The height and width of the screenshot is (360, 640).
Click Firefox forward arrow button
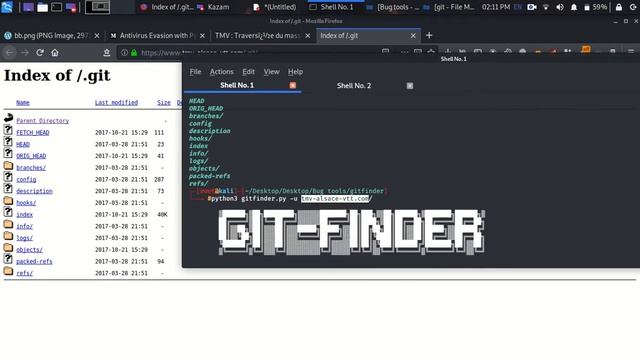click(x=25, y=53)
